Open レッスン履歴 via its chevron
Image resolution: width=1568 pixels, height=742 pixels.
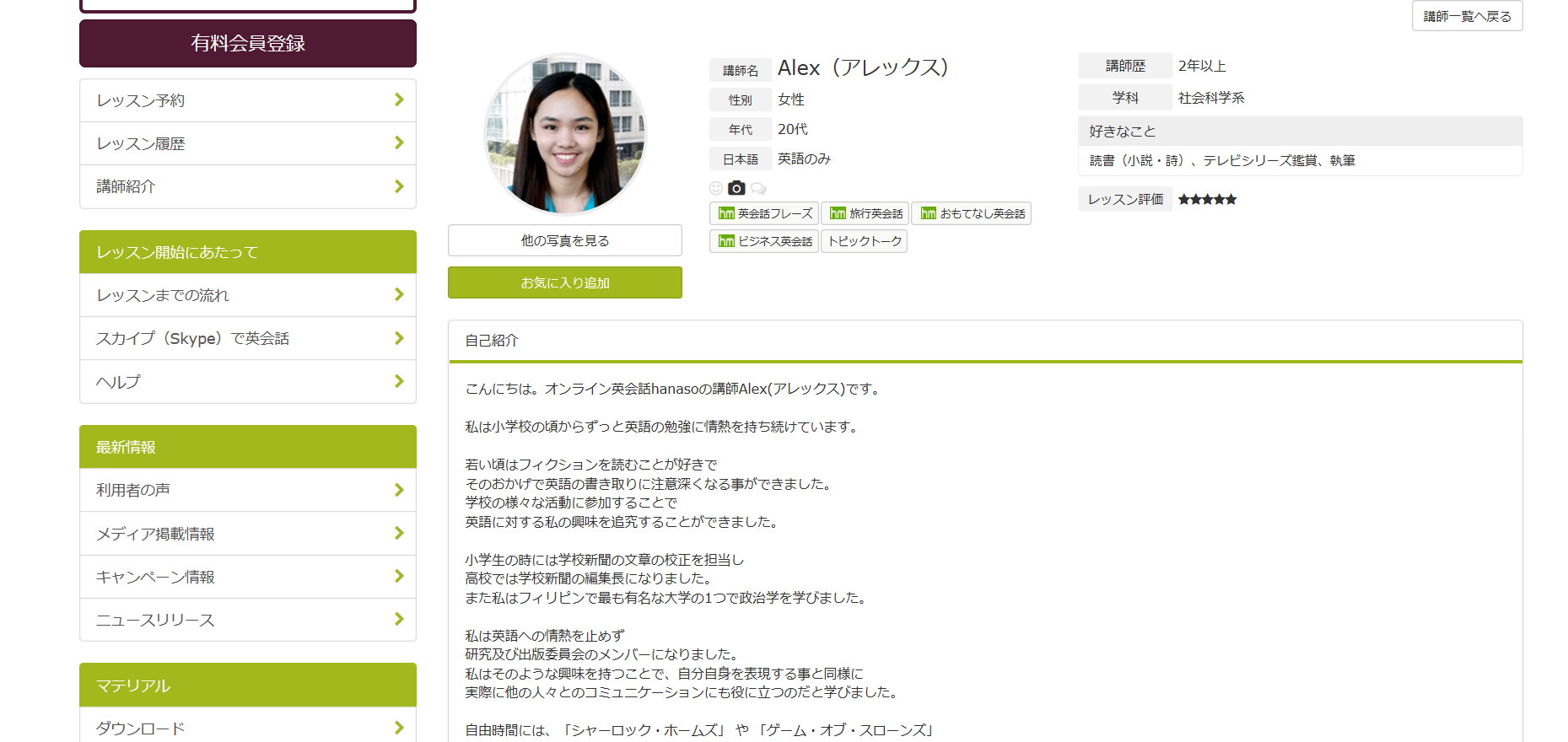tap(399, 143)
